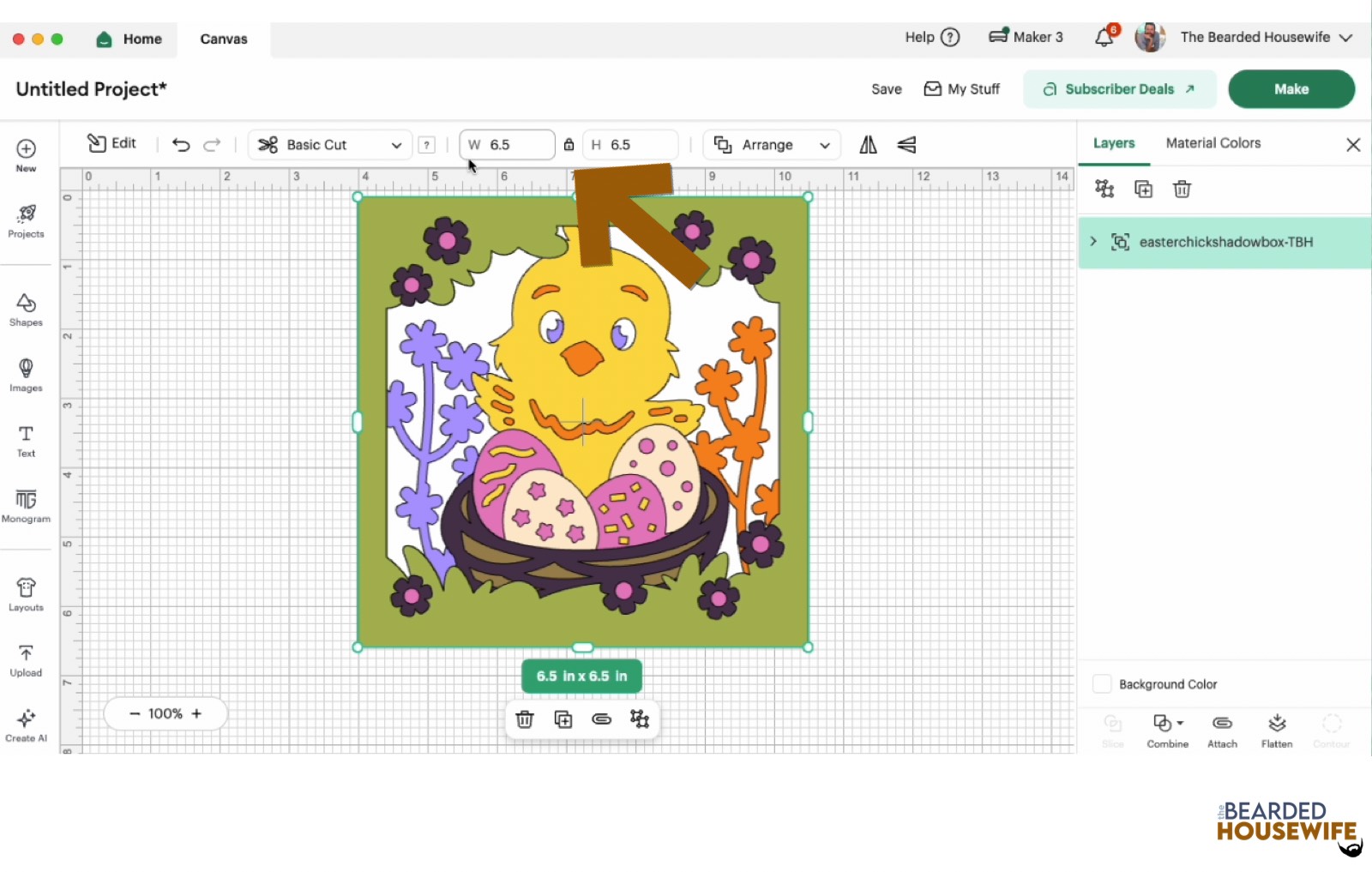This screenshot has width=1372, height=872.
Task: Duplicate the layer in the Layers panel
Action: [1143, 189]
